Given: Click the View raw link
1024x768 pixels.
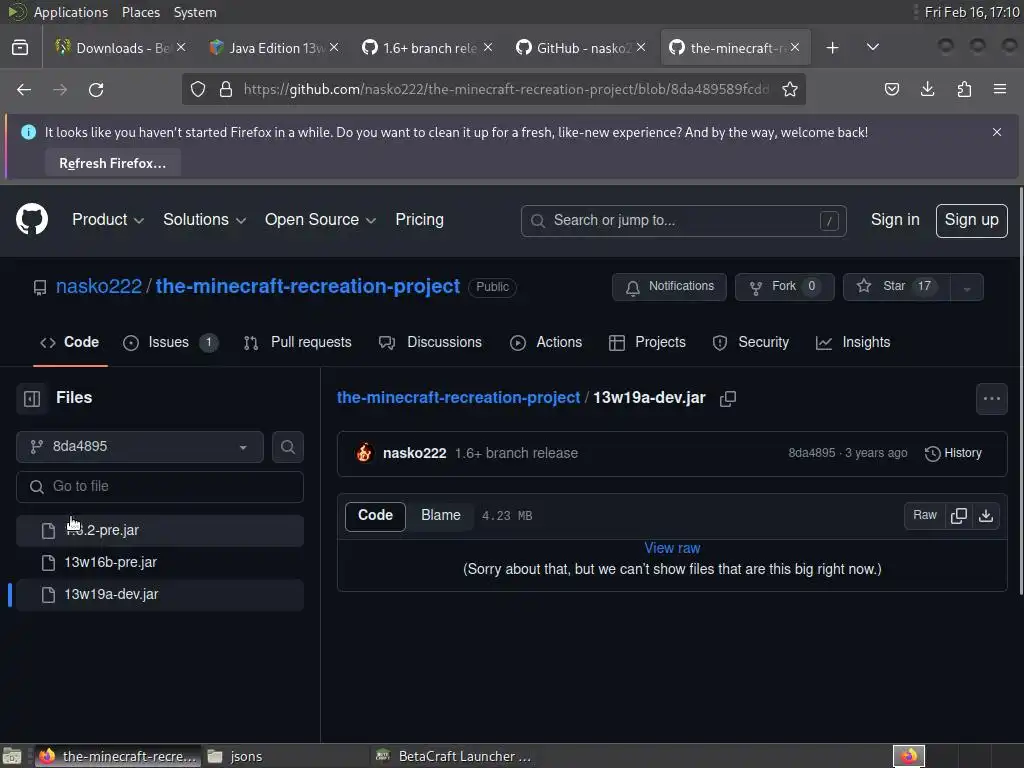Looking at the screenshot, I should 672,549.
